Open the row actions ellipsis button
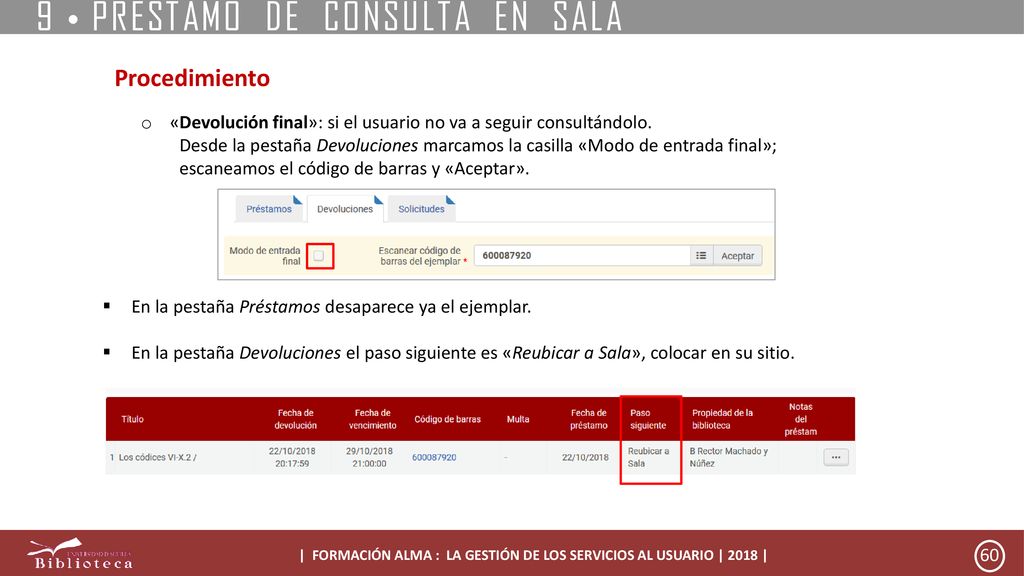1024x576 pixels. point(836,457)
